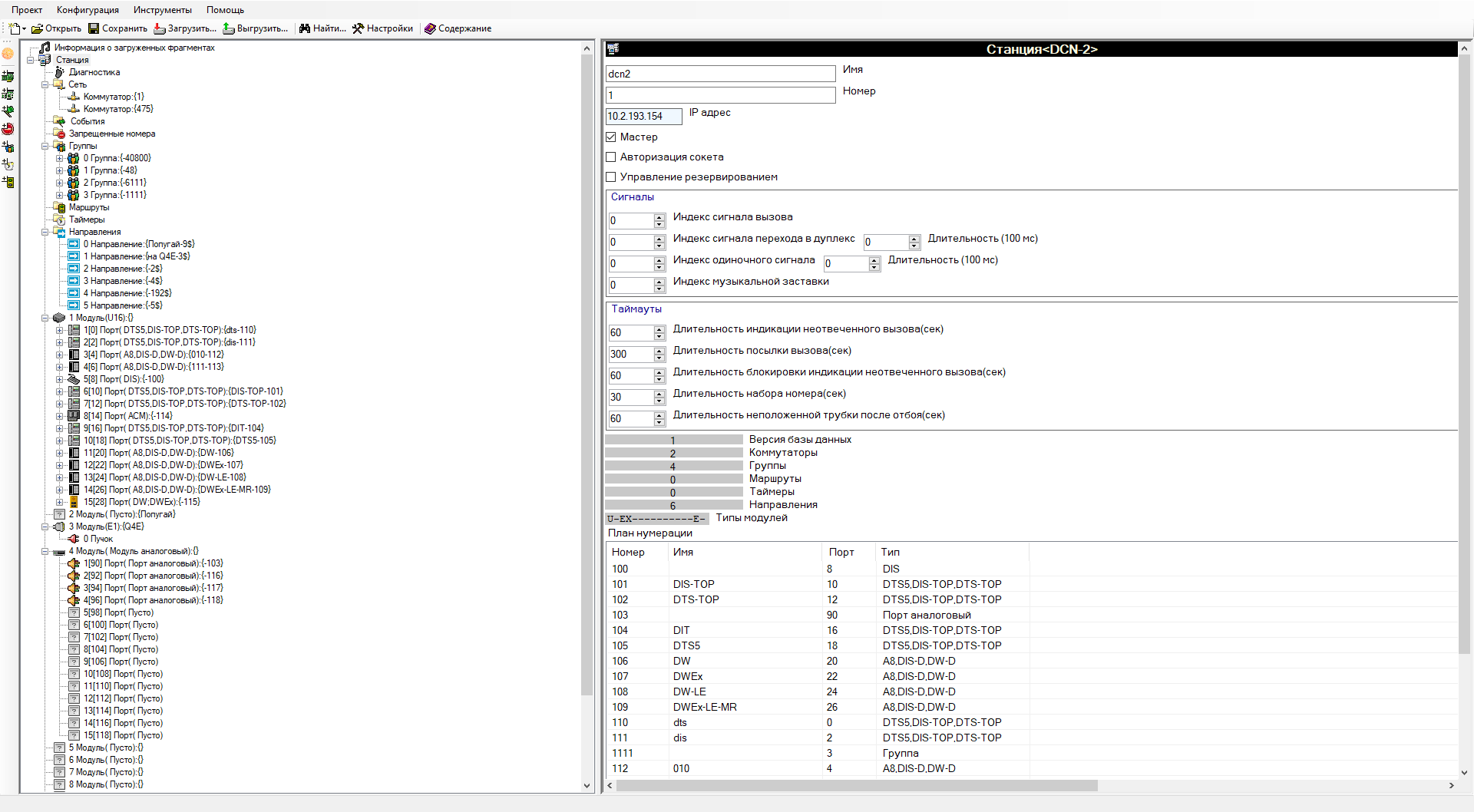Image resolution: width=1474 pixels, height=812 pixels.
Task: Collapse the 1 Модуль(U16) tree node
Action: coord(45,318)
